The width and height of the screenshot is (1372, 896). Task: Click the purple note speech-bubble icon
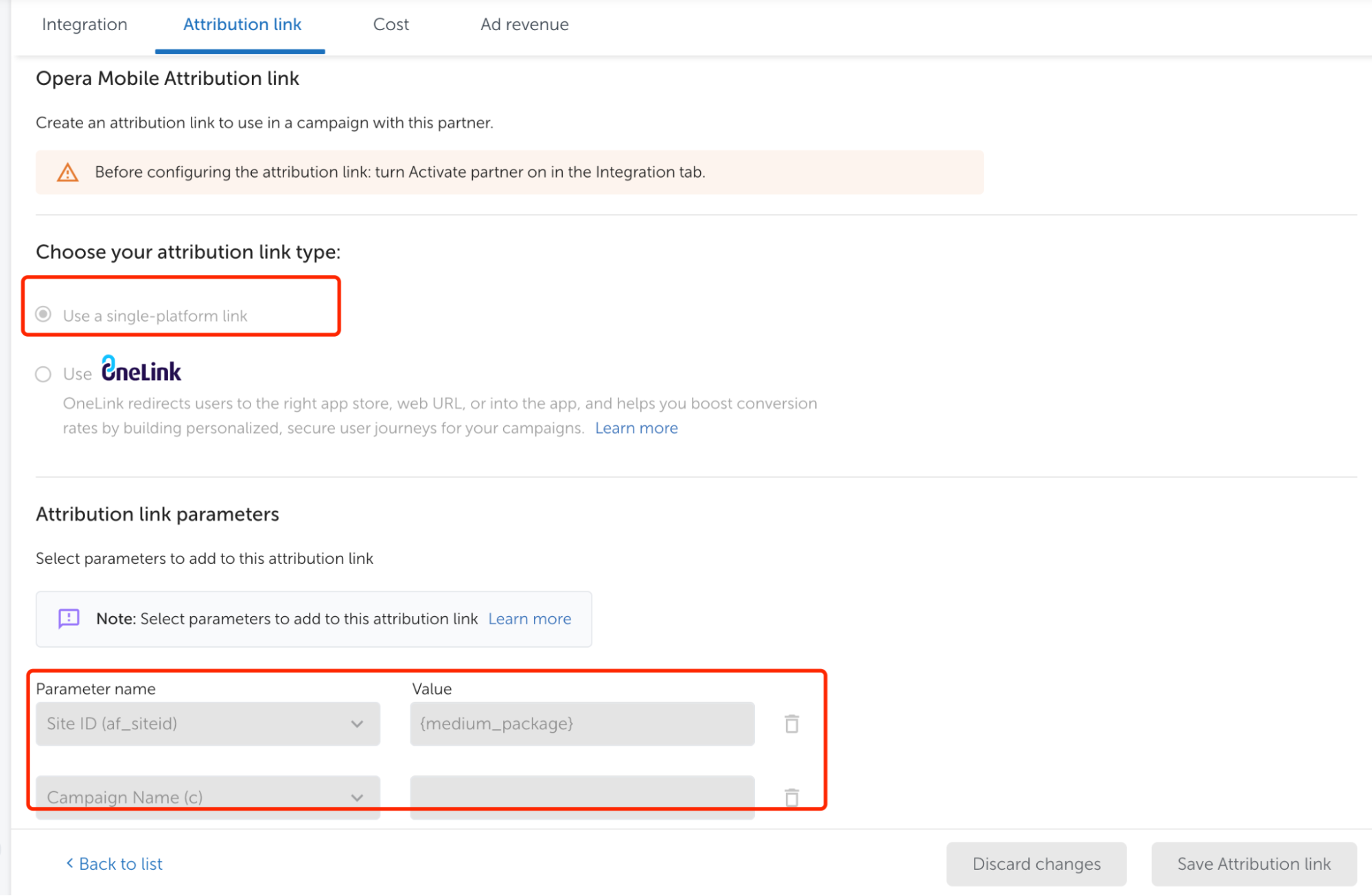click(69, 619)
